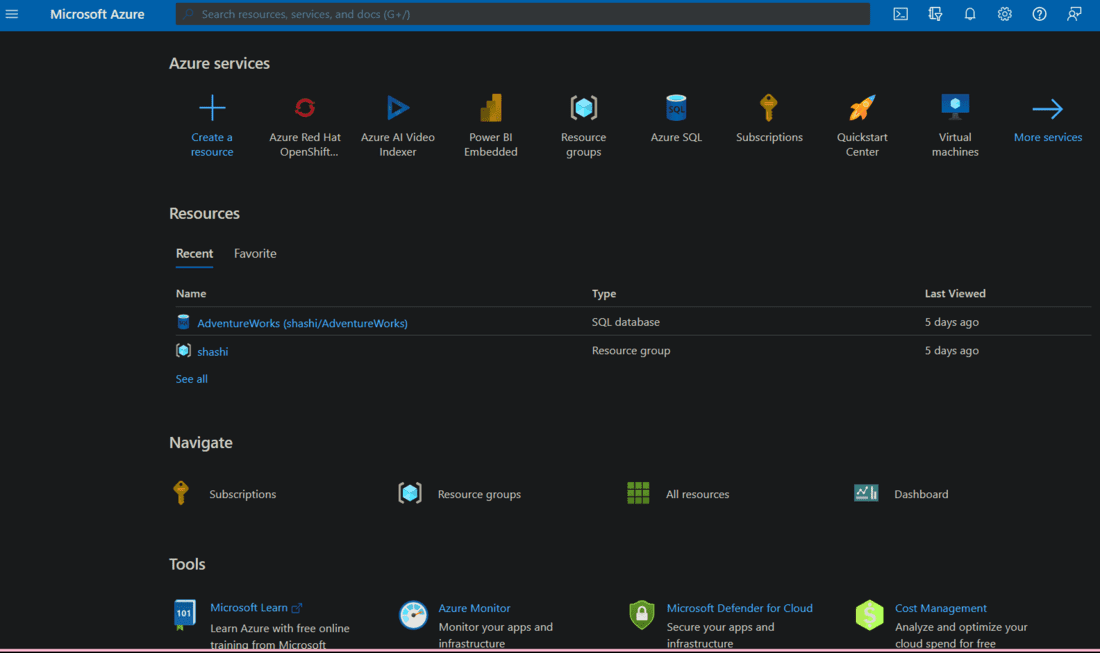Click the More services text link

(x=1047, y=137)
